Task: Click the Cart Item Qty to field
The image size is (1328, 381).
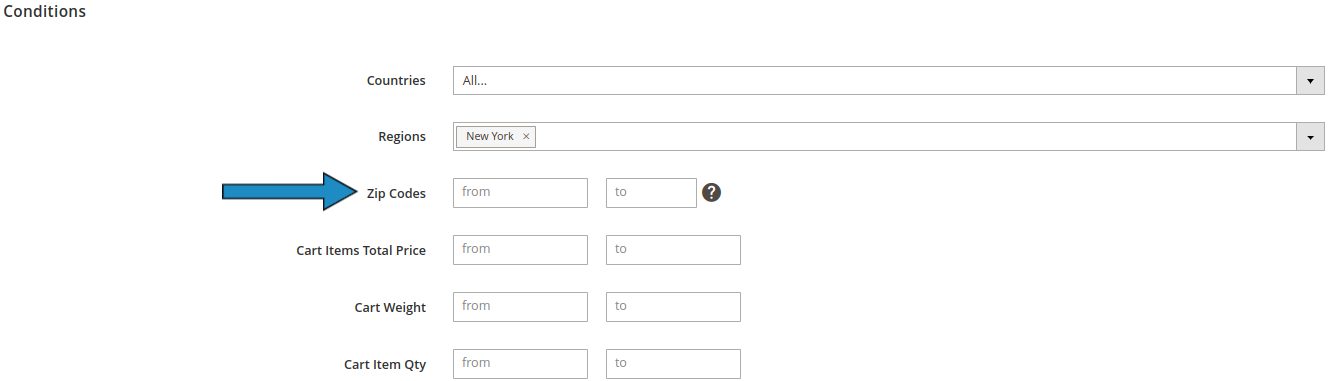Action: click(673, 364)
